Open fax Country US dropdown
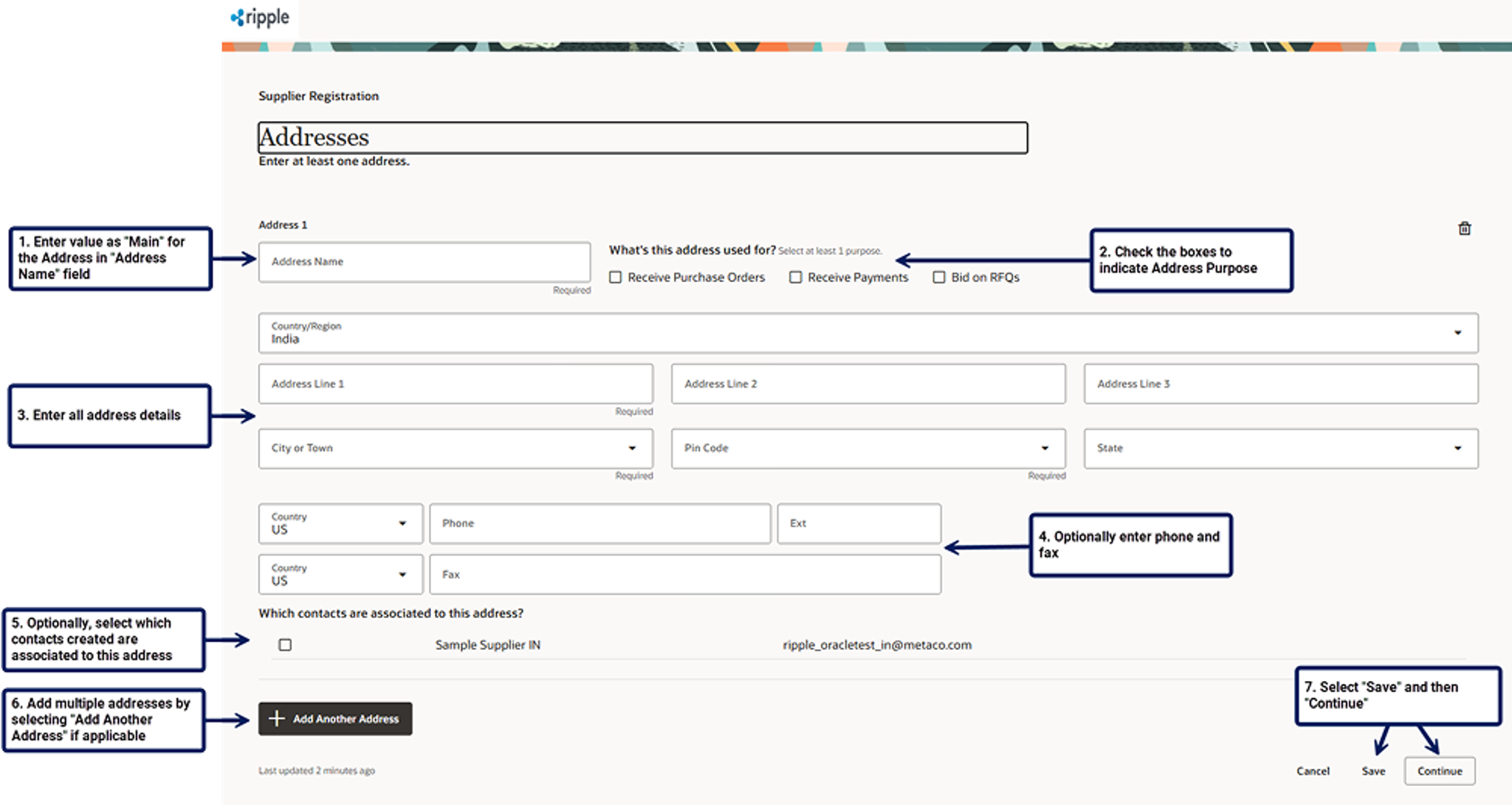Screen dimensions: 1512x805 340,575
